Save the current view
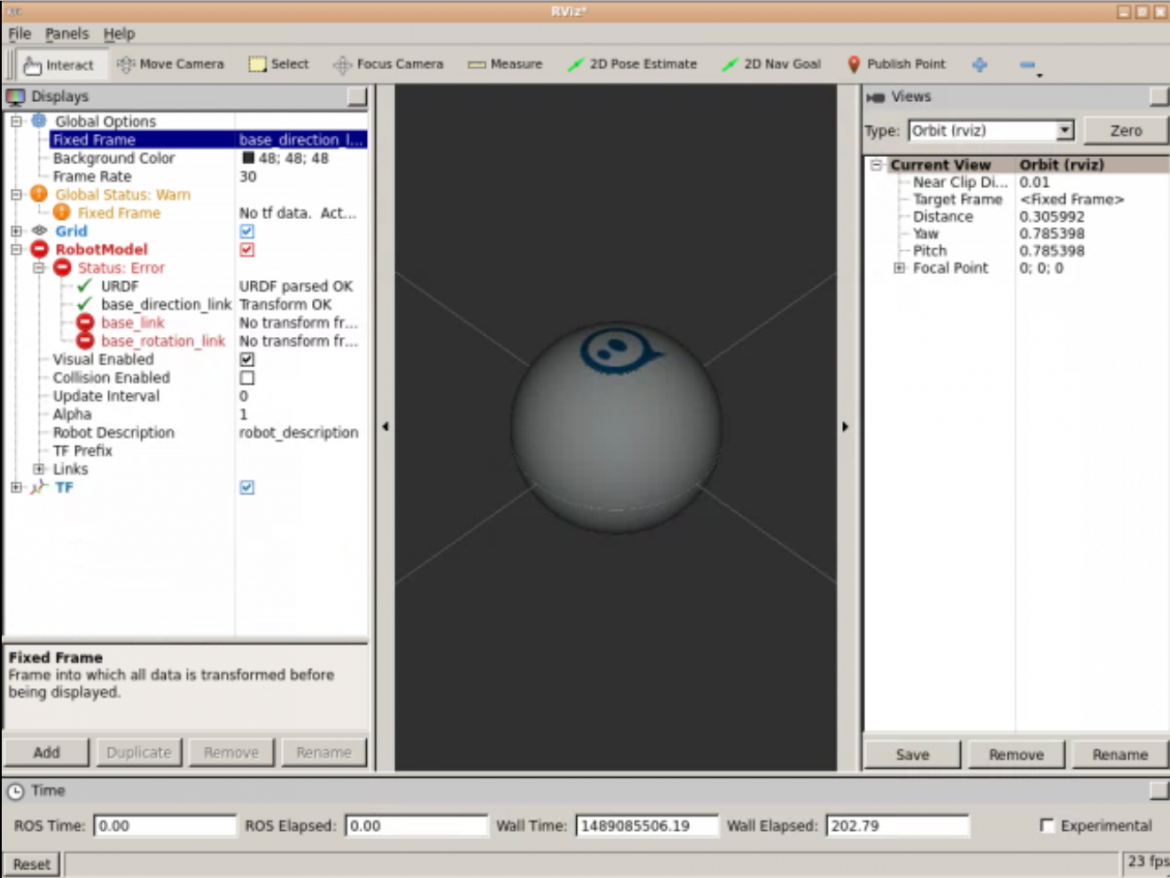The width and height of the screenshot is (1170, 878). tap(912, 754)
